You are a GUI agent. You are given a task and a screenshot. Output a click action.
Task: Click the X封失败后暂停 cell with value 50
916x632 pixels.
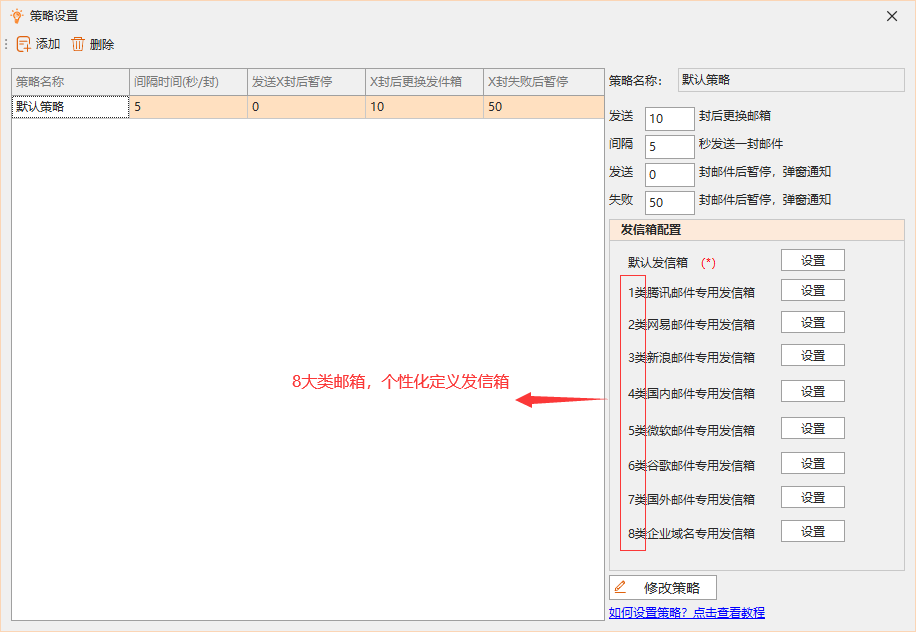pyautogui.click(x=543, y=107)
